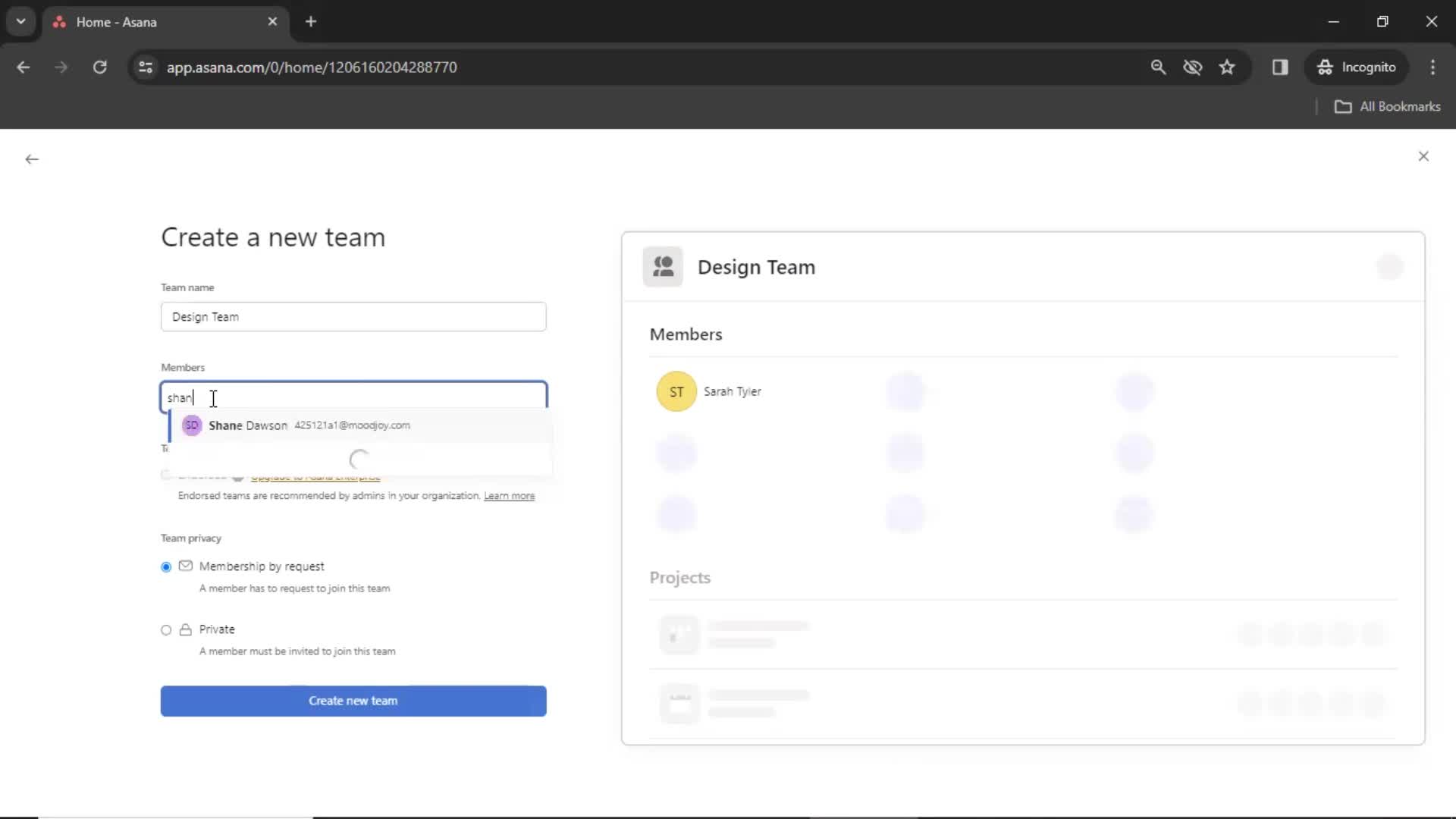Click the envelope icon next to Membership by request

(x=186, y=566)
